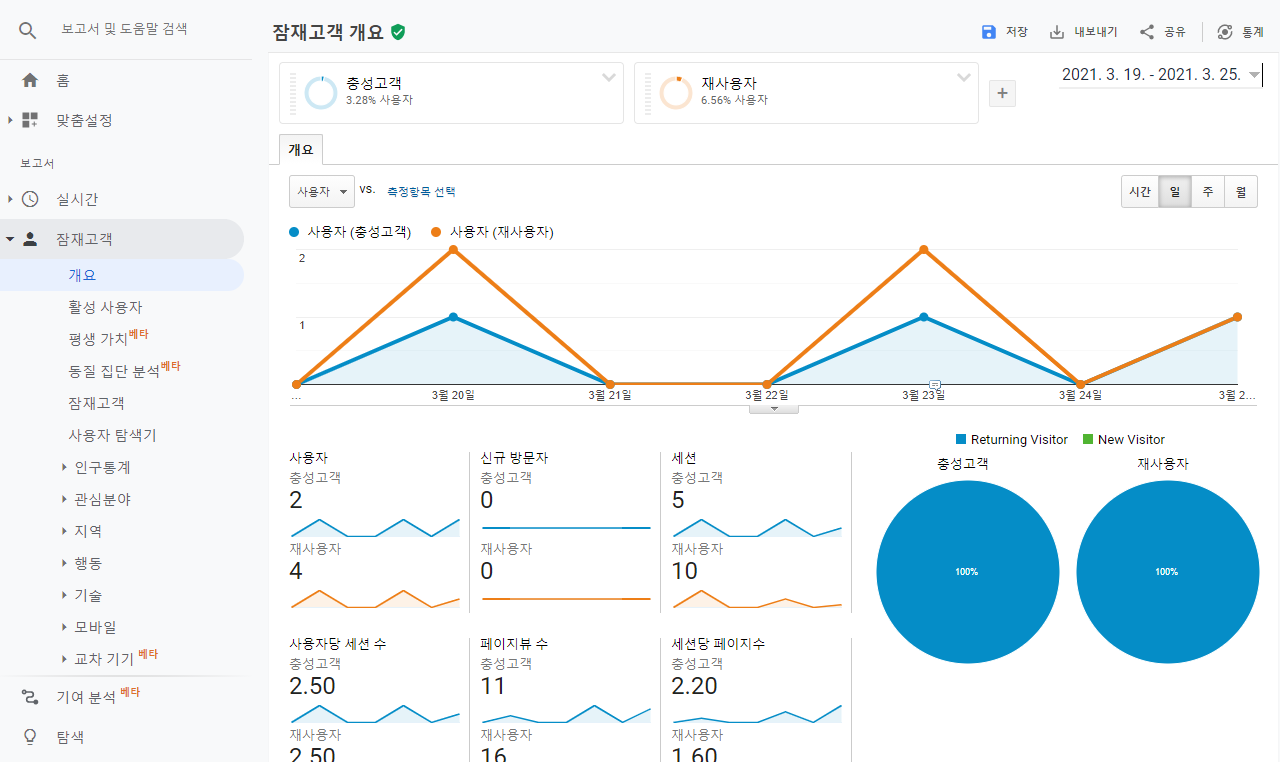
Task: Click the 홈 menu label
Action: tap(63, 80)
